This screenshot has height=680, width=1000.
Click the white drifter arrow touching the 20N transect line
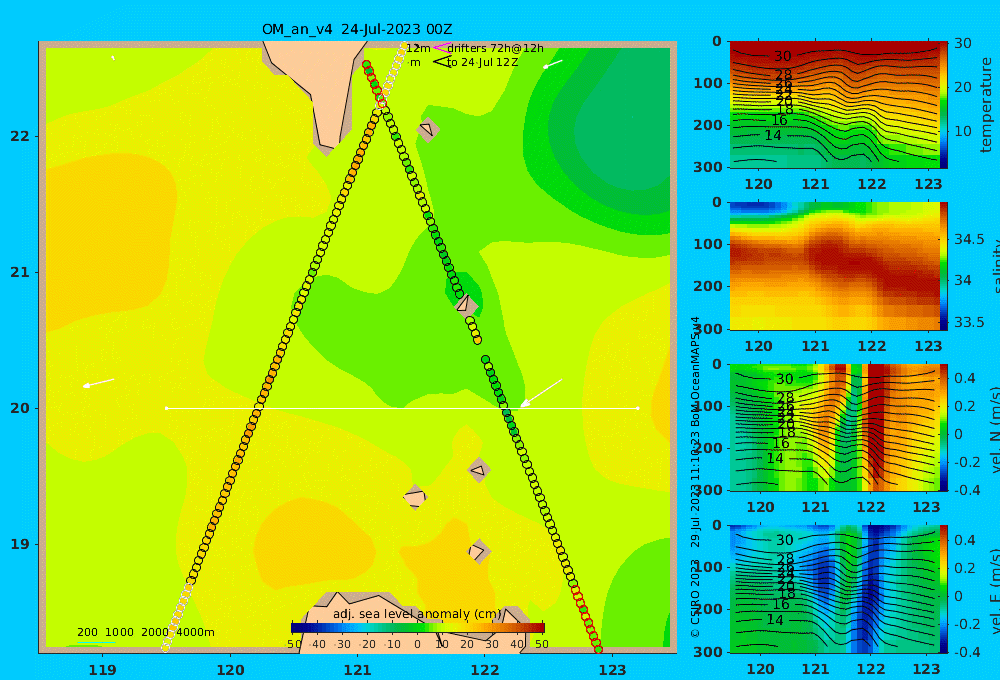[x=541, y=393]
